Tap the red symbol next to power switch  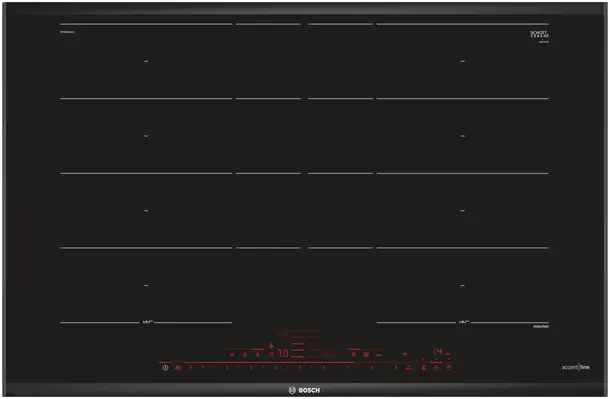pyautogui.click(x=178, y=368)
